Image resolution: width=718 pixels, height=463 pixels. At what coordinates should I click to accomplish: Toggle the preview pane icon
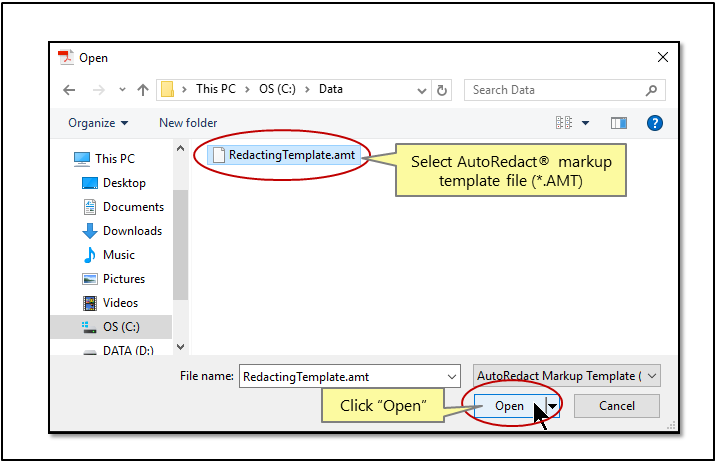(619, 123)
